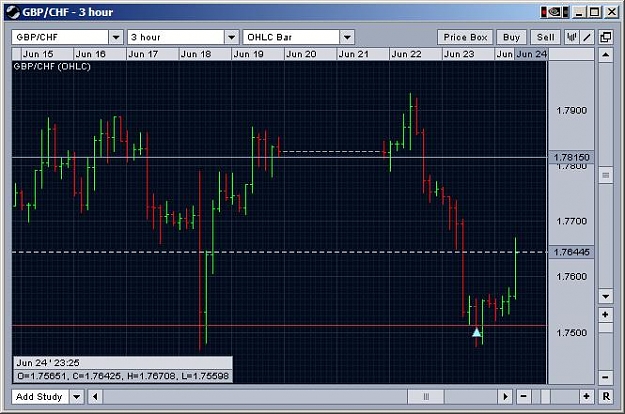Click the application logo in title bar
The image size is (625, 414).
pyautogui.click(x=13, y=12)
